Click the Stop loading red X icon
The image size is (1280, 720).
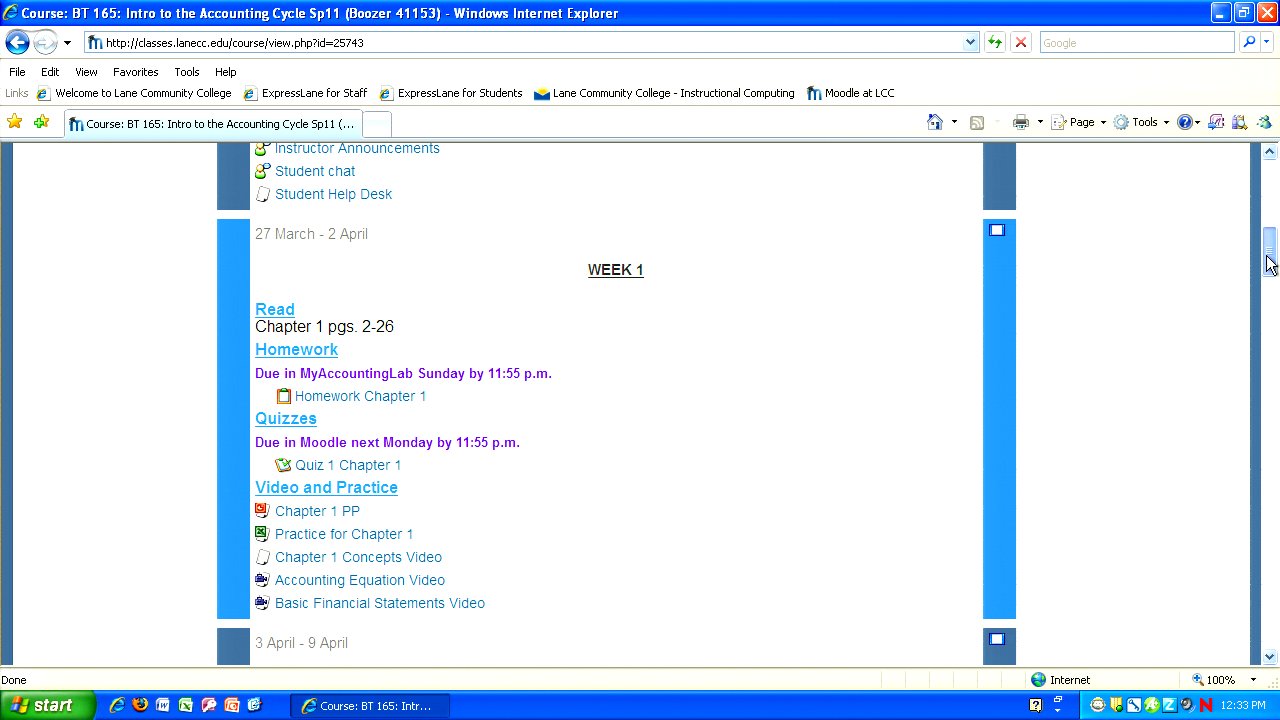click(1020, 42)
